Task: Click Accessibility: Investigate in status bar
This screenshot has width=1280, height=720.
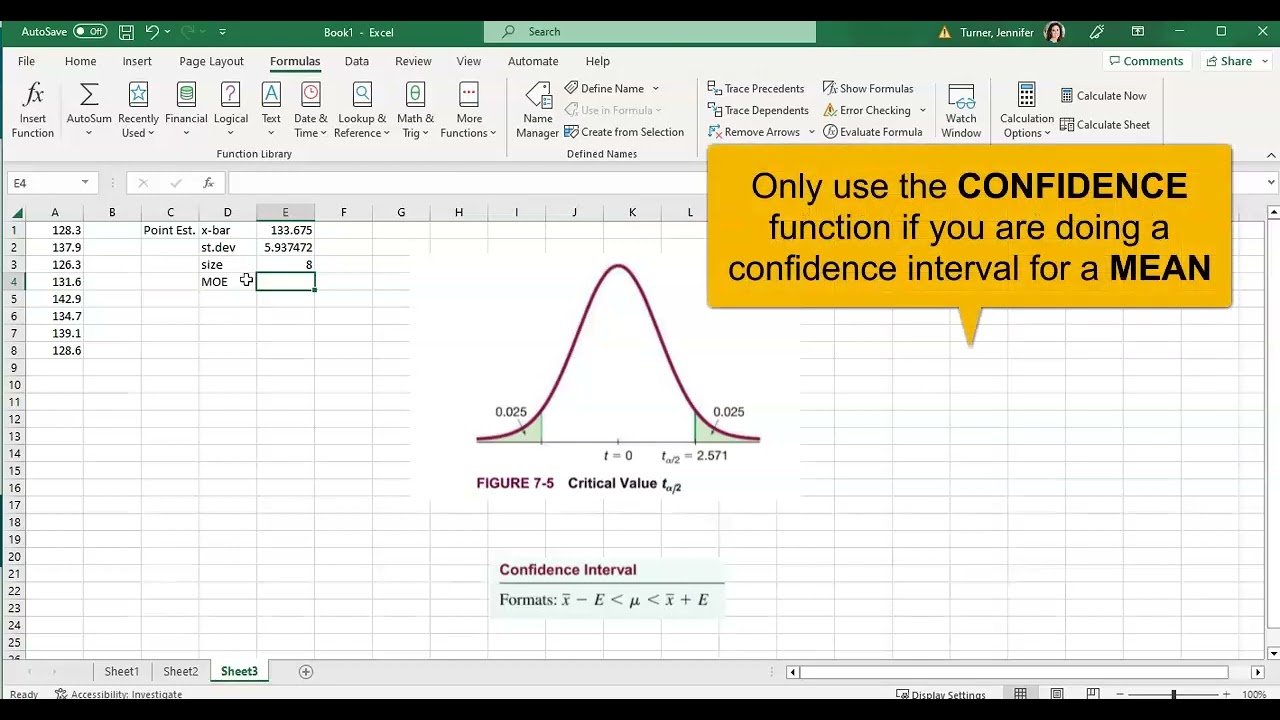Action: (119, 695)
